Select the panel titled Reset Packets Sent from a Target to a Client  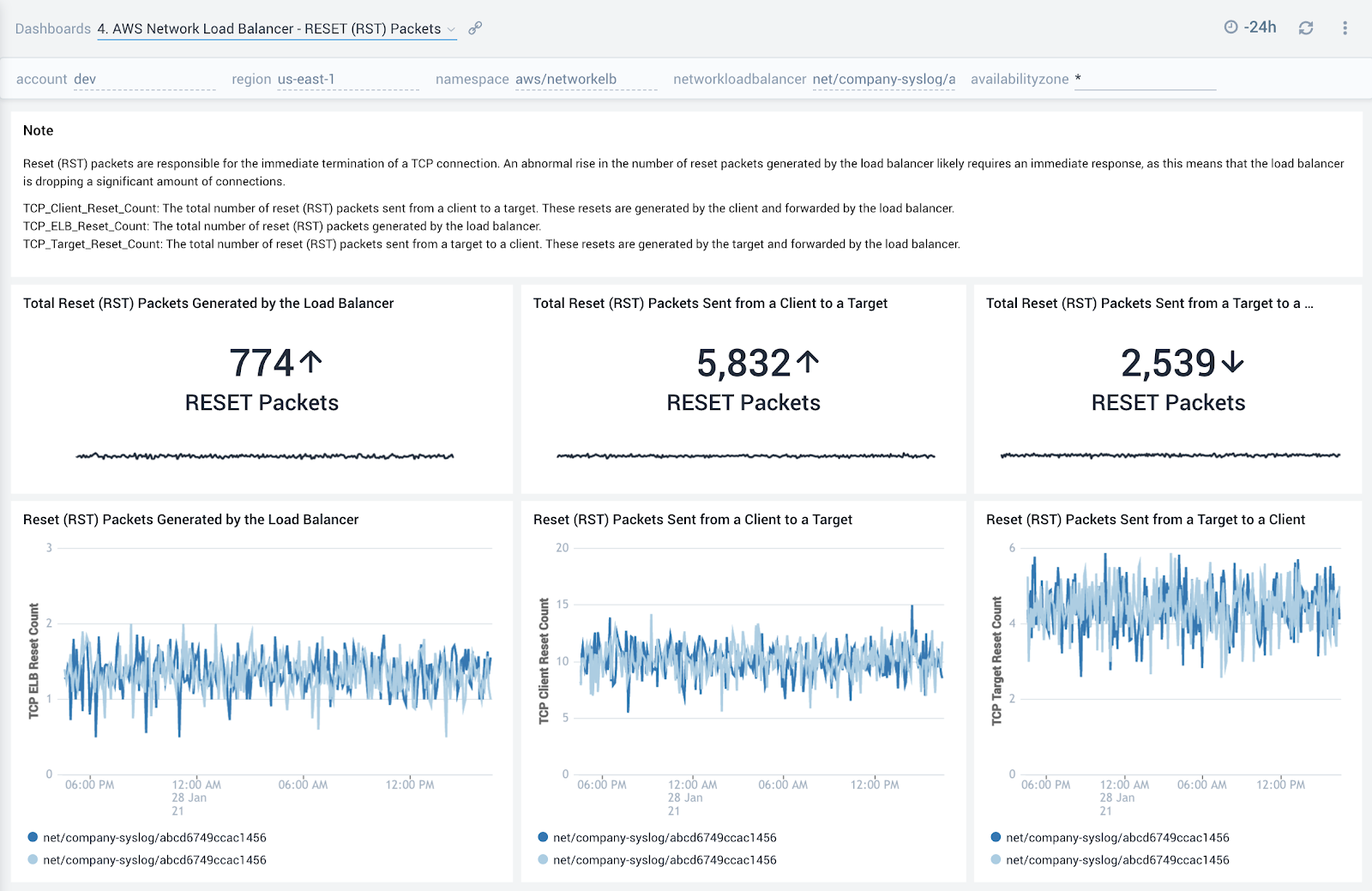(x=1145, y=519)
